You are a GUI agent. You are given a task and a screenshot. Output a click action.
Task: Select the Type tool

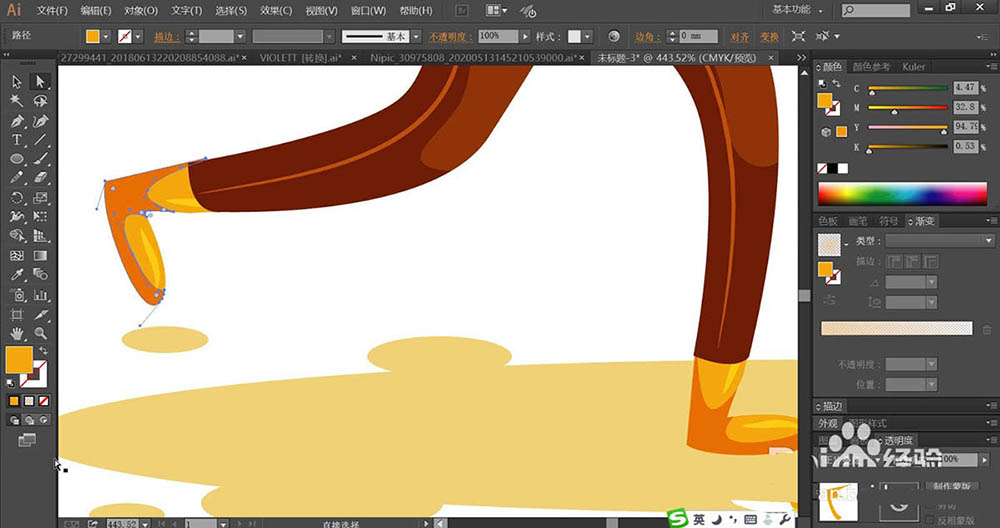coord(17,140)
